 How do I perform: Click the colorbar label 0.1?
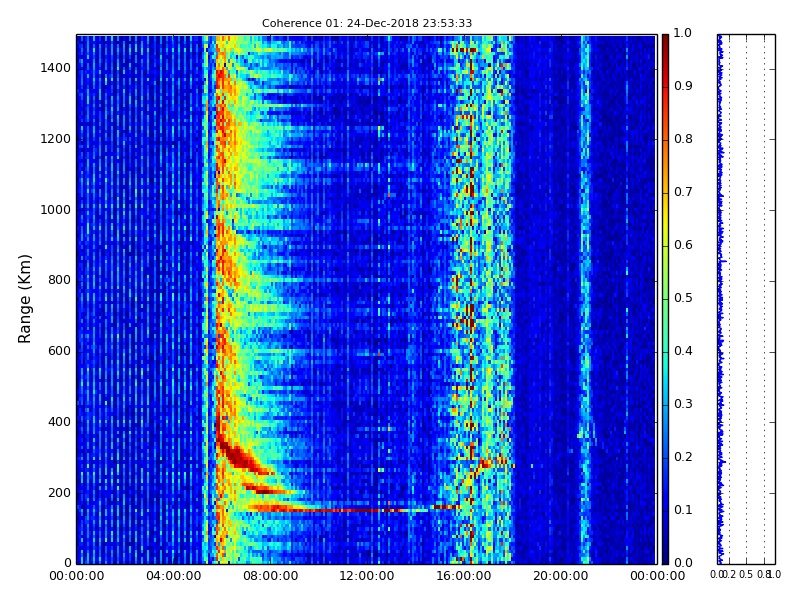coord(683,510)
